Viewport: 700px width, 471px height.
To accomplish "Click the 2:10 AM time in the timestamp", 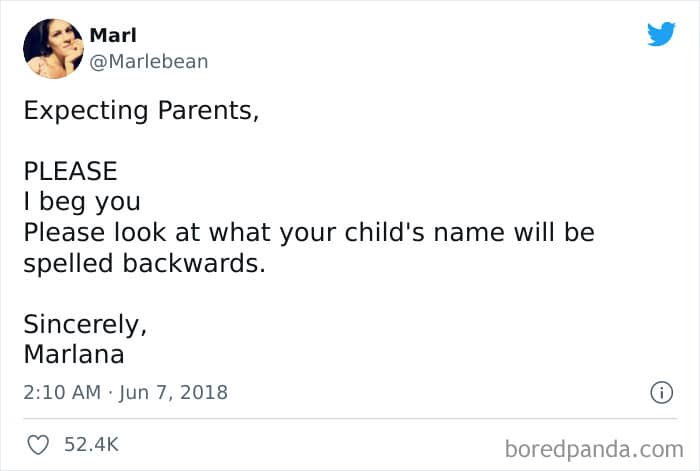I will tap(62, 393).
